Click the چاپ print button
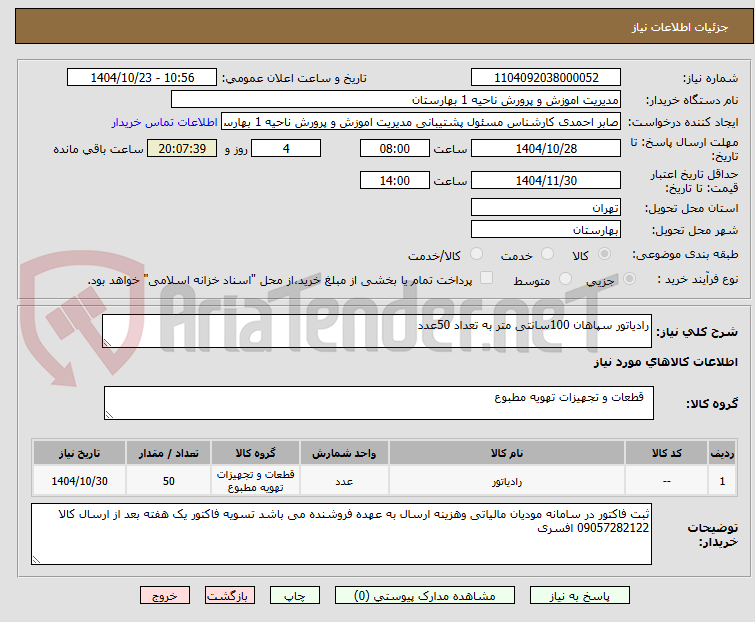 point(295,596)
